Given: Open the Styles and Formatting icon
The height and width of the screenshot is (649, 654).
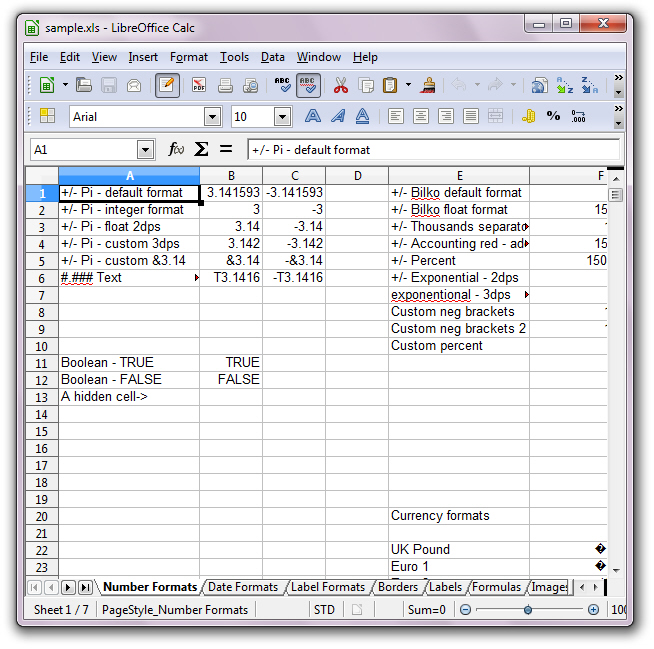Looking at the screenshot, I should (x=47, y=116).
